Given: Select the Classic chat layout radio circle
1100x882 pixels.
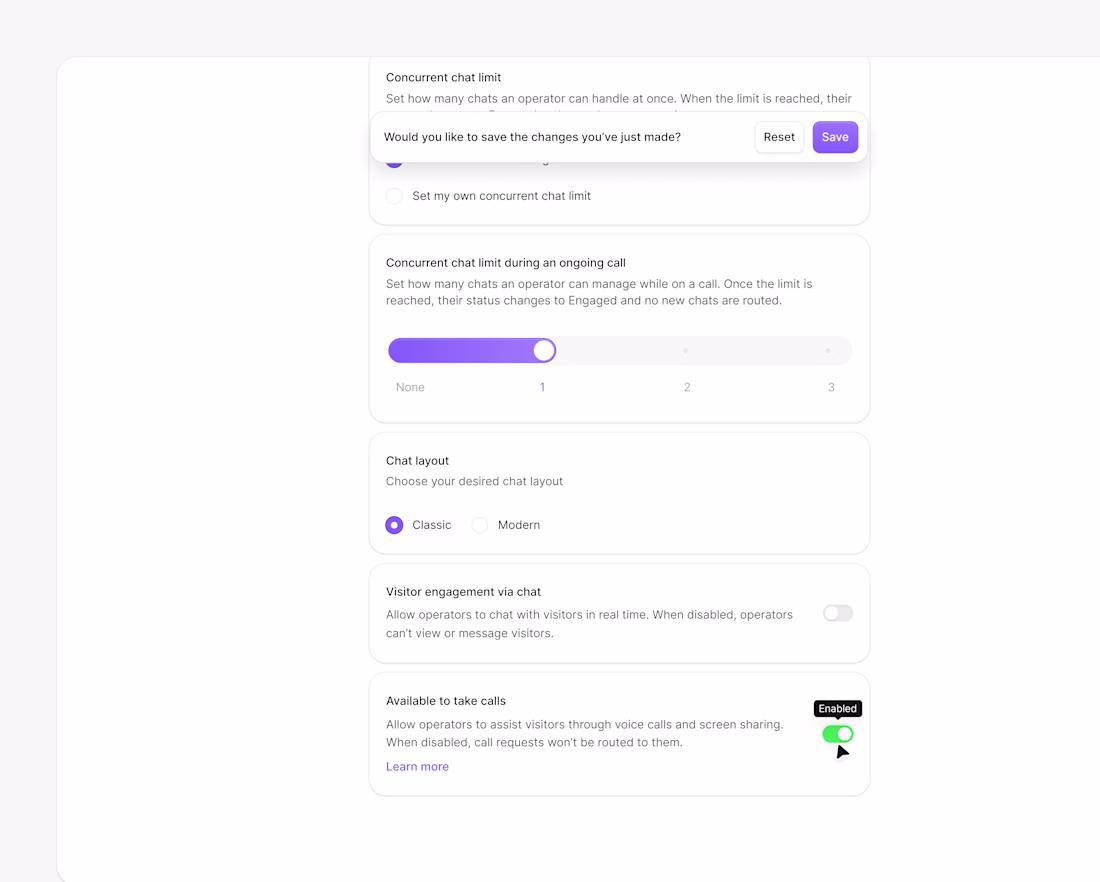Looking at the screenshot, I should (394, 525).
